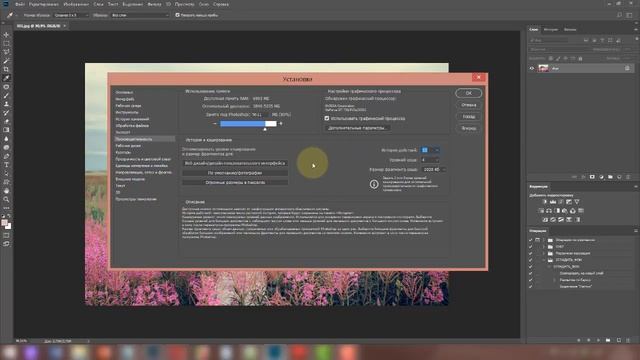Add a Curves adjustment

pyautogui.click(x=561, y=202)
